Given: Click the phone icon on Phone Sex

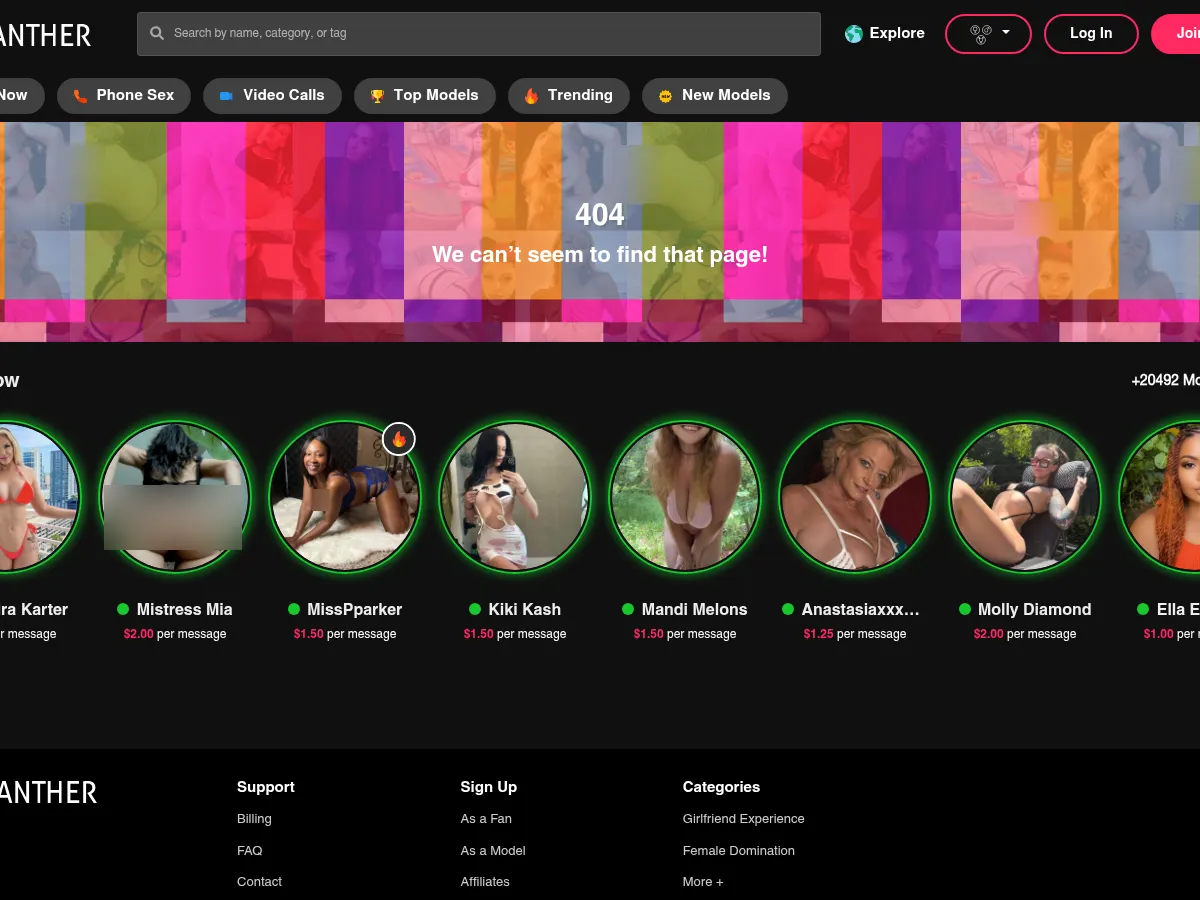Looking at the screenshot, I should pyautogui.click(x=80, y=96).
